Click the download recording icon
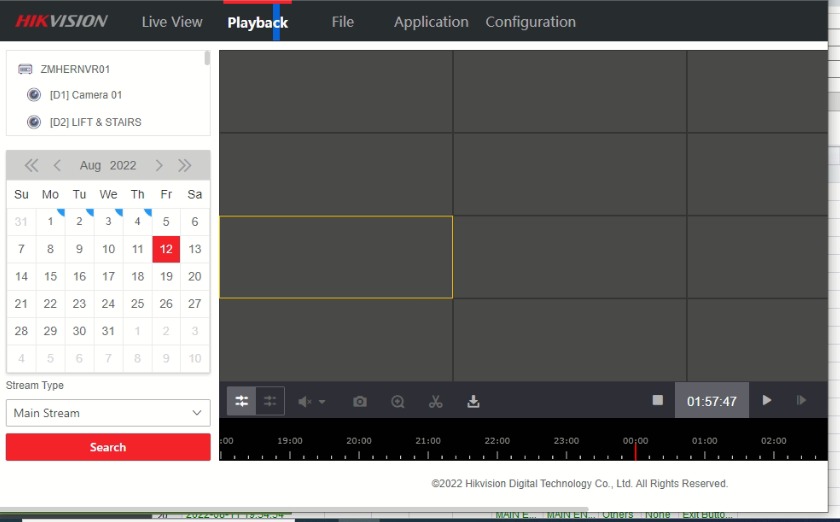Viewport: 840px width, 522px height. pyautogui.click(x=474, y=401)
